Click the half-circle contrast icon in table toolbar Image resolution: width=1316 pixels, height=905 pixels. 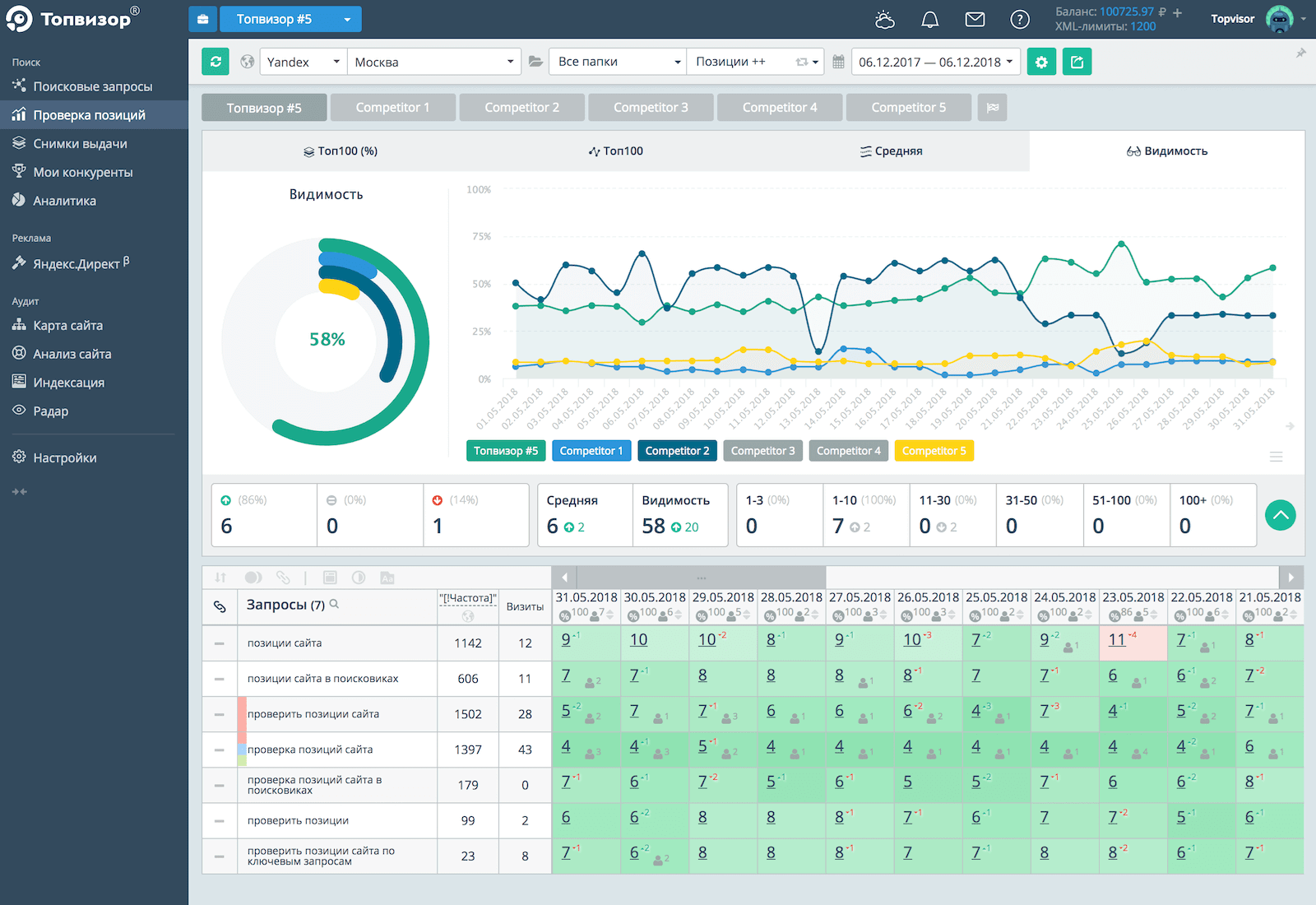pyautogui.click(x=359, y=578)
